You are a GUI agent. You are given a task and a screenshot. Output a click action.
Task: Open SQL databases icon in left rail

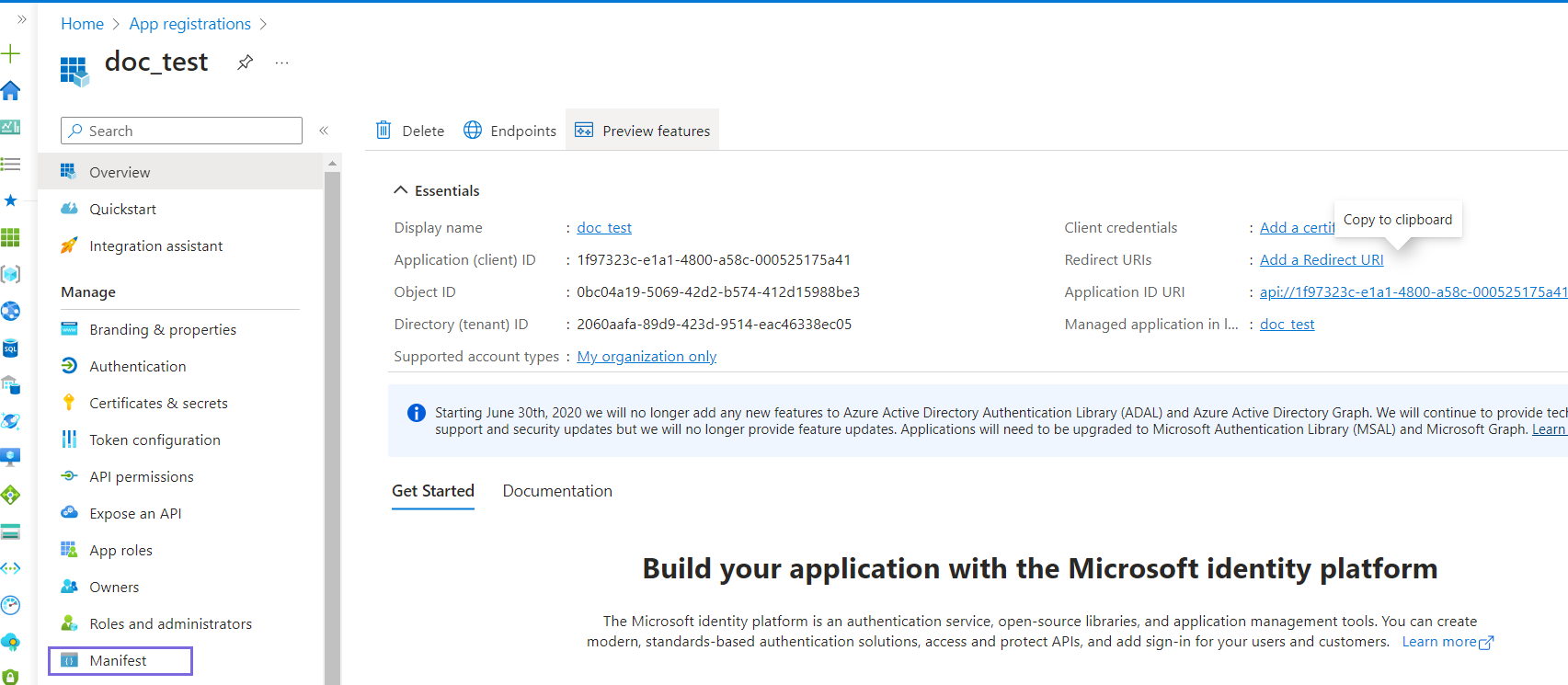10,348
